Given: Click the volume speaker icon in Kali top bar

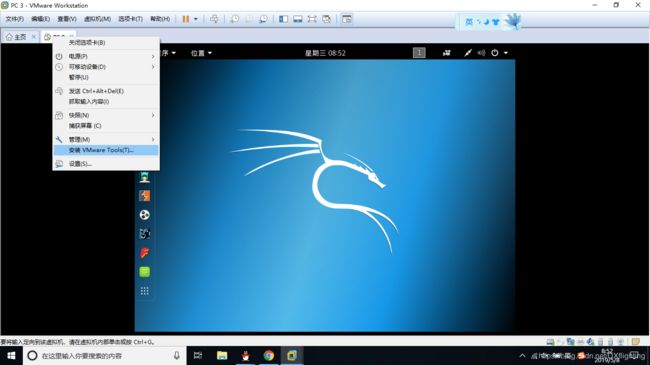Looking at the screenshot, I should pos(481,53).
